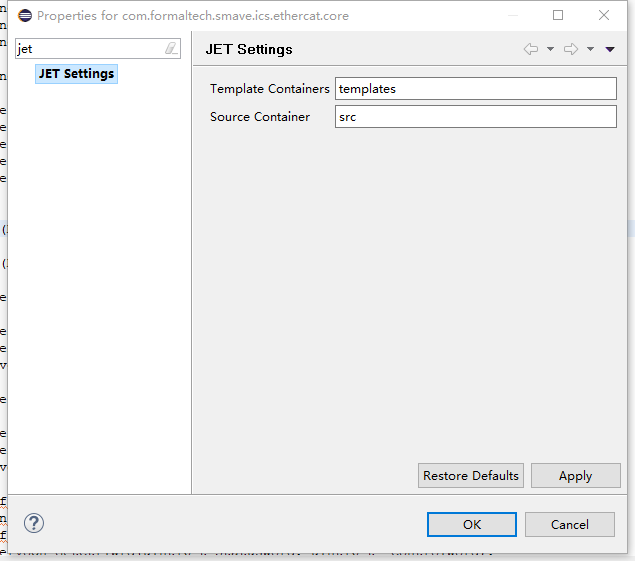635x561 pixels.
Task: Clear the filter text with eraser icon
Action: (171, 49)
